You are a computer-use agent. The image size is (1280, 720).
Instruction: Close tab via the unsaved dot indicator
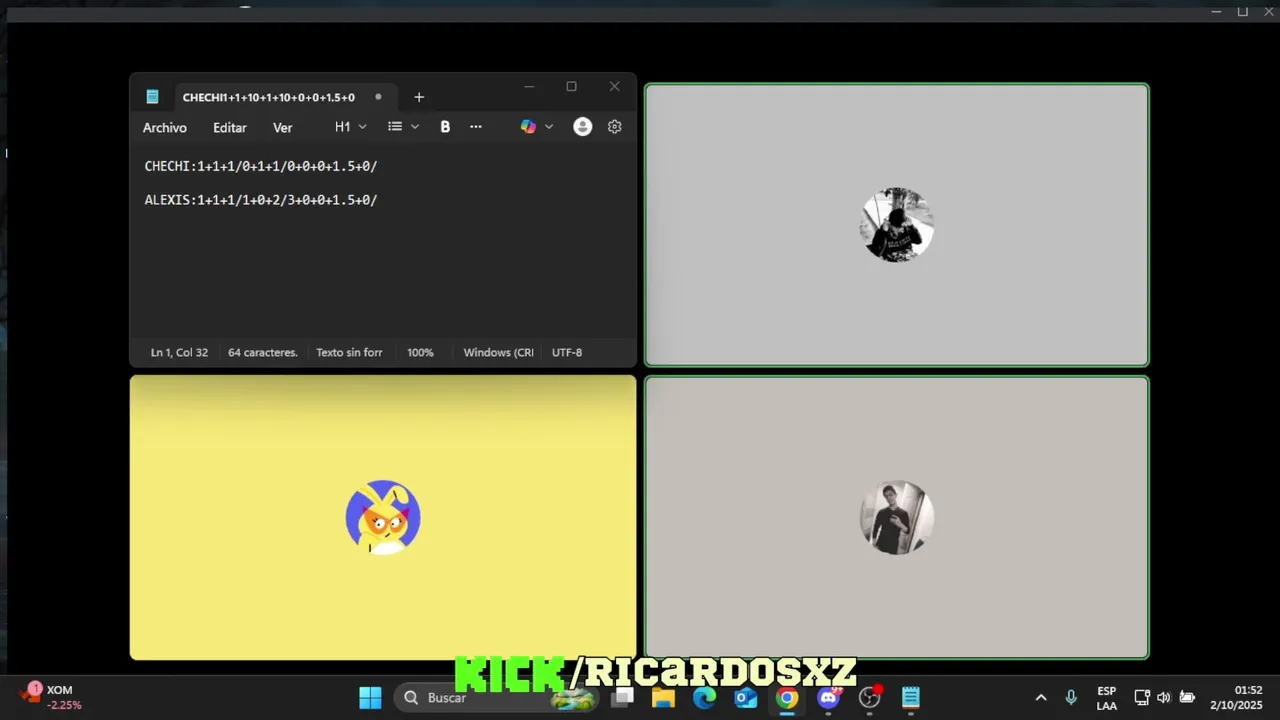click(x=378, y=97)
